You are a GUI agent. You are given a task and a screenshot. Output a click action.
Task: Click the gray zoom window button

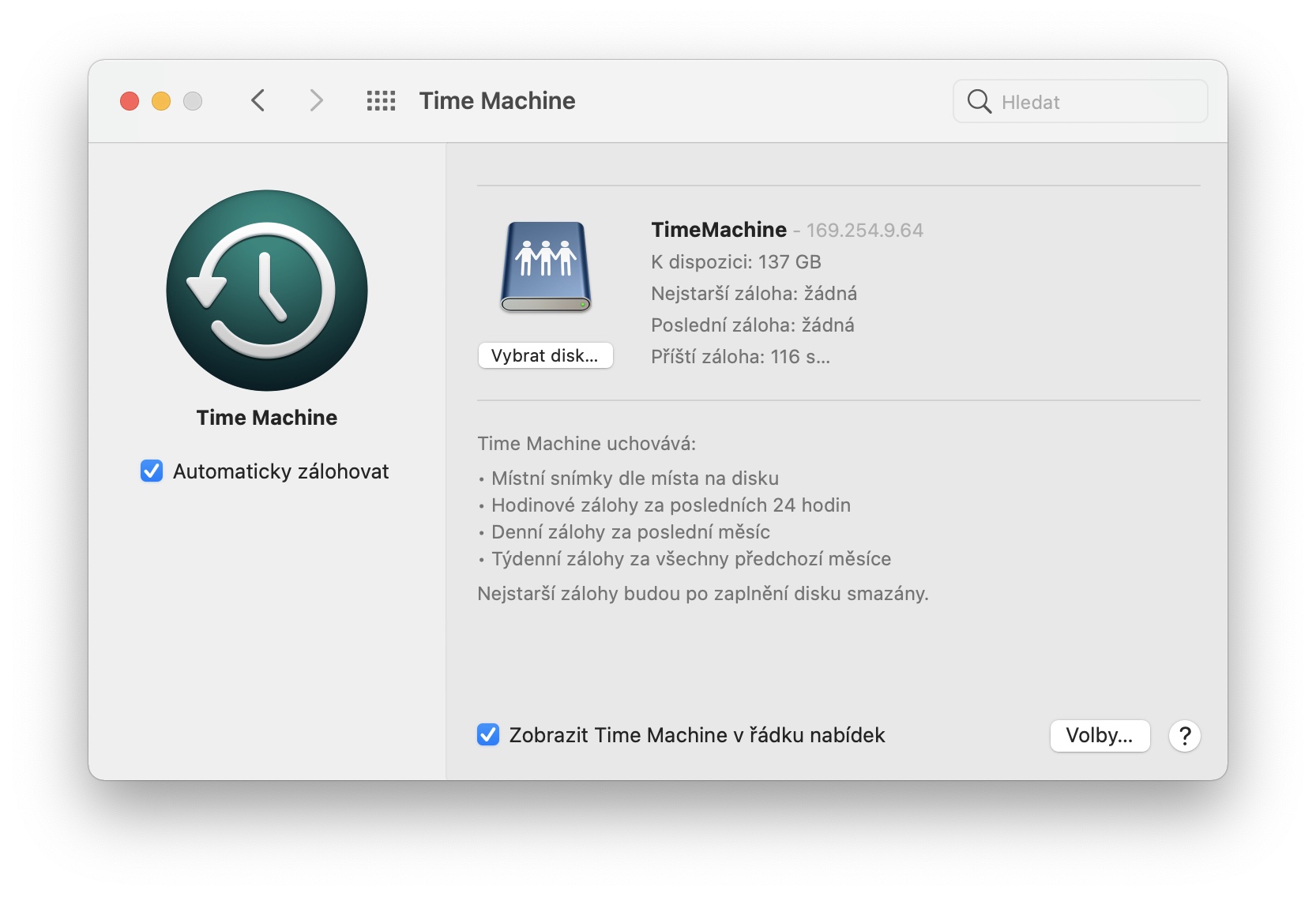[x=193, y=101]
